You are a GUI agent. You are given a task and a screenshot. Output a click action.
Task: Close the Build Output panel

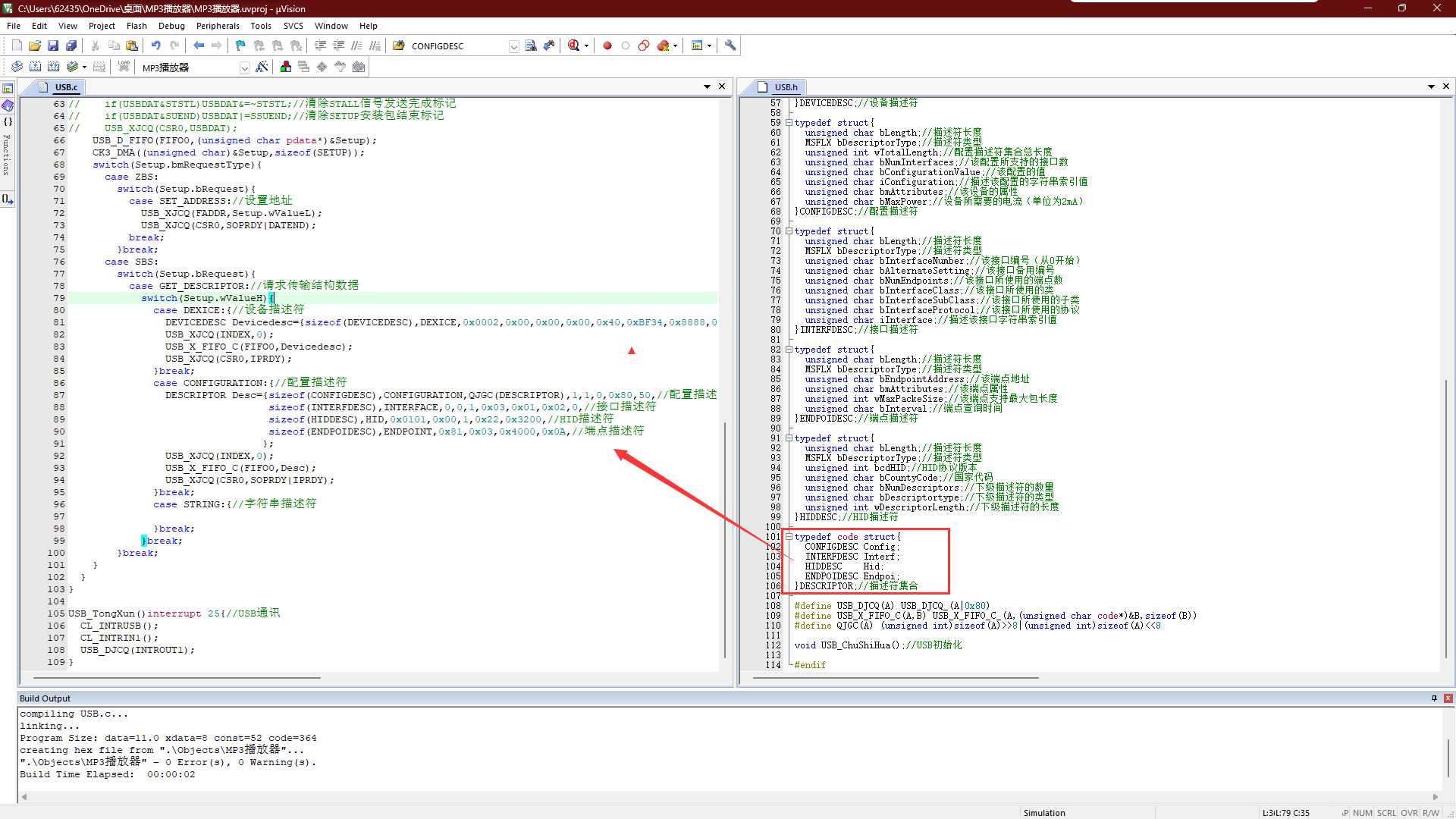1448,698
